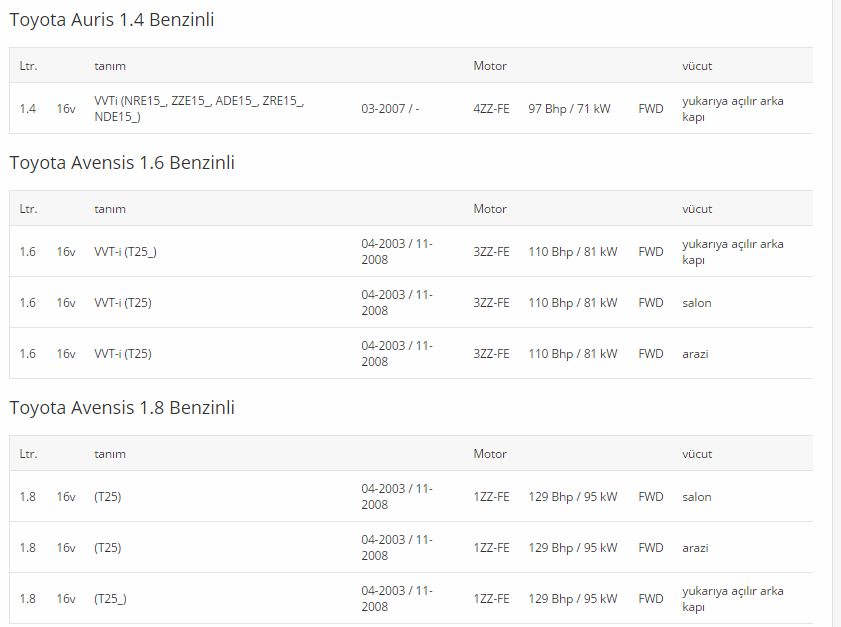Select the tanım column header in Auris table
841x627 pixels.
[110, 66]
